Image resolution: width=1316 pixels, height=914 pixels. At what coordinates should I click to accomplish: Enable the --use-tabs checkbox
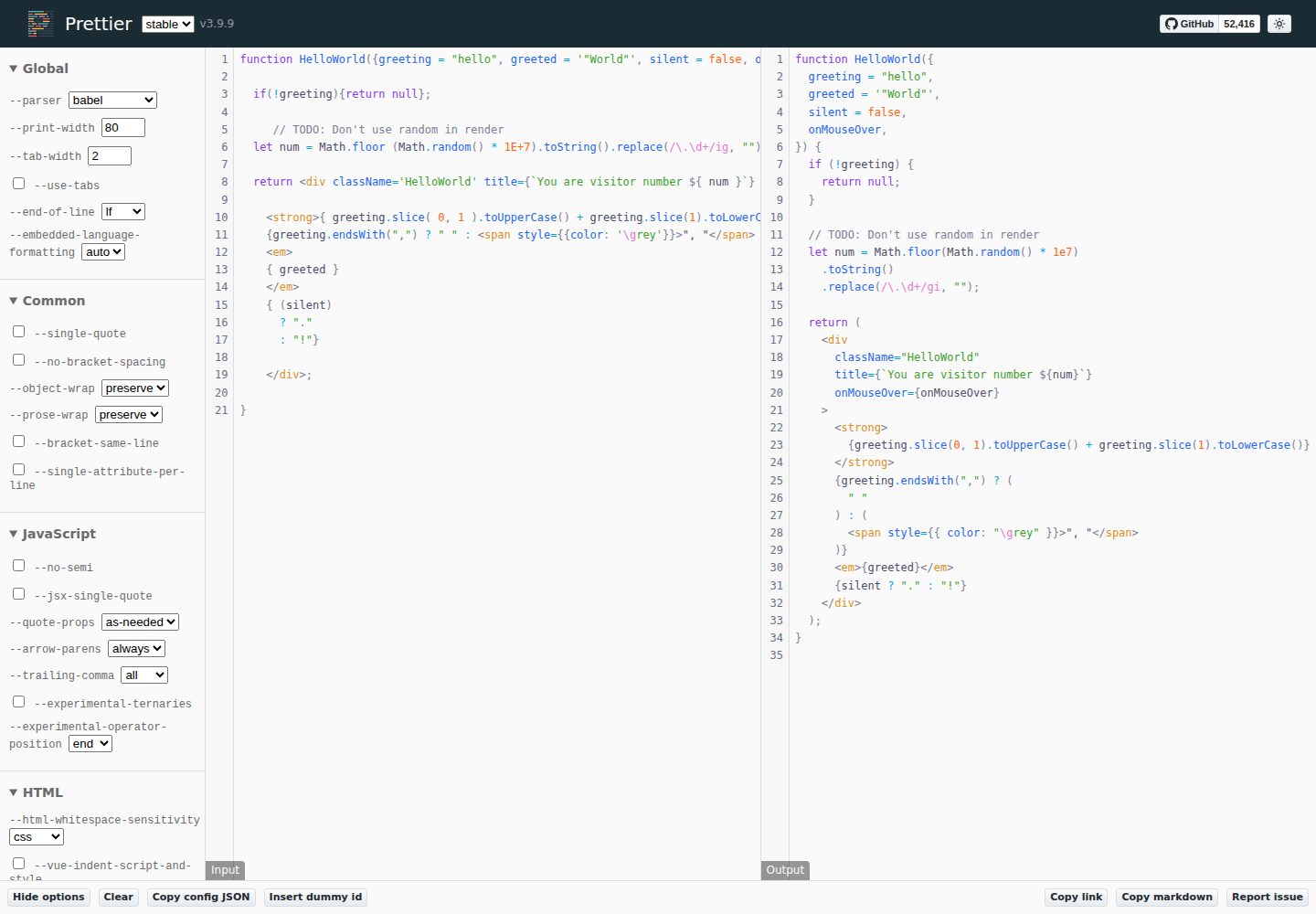point(18,184)
